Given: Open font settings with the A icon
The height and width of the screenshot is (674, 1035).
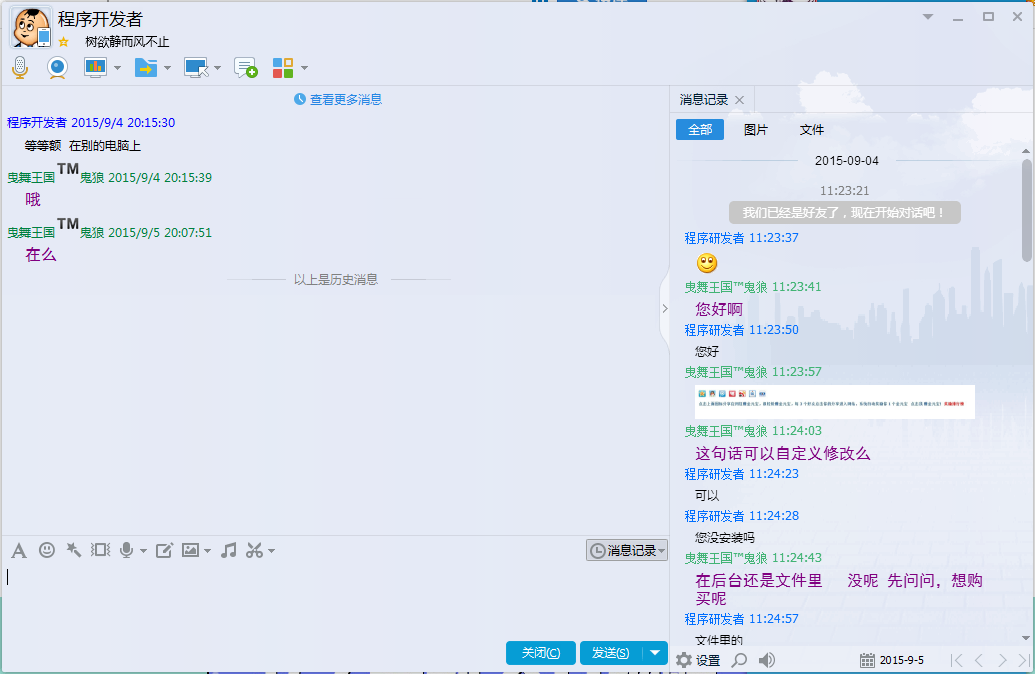Looking at the screenshot, I should 19,550.
